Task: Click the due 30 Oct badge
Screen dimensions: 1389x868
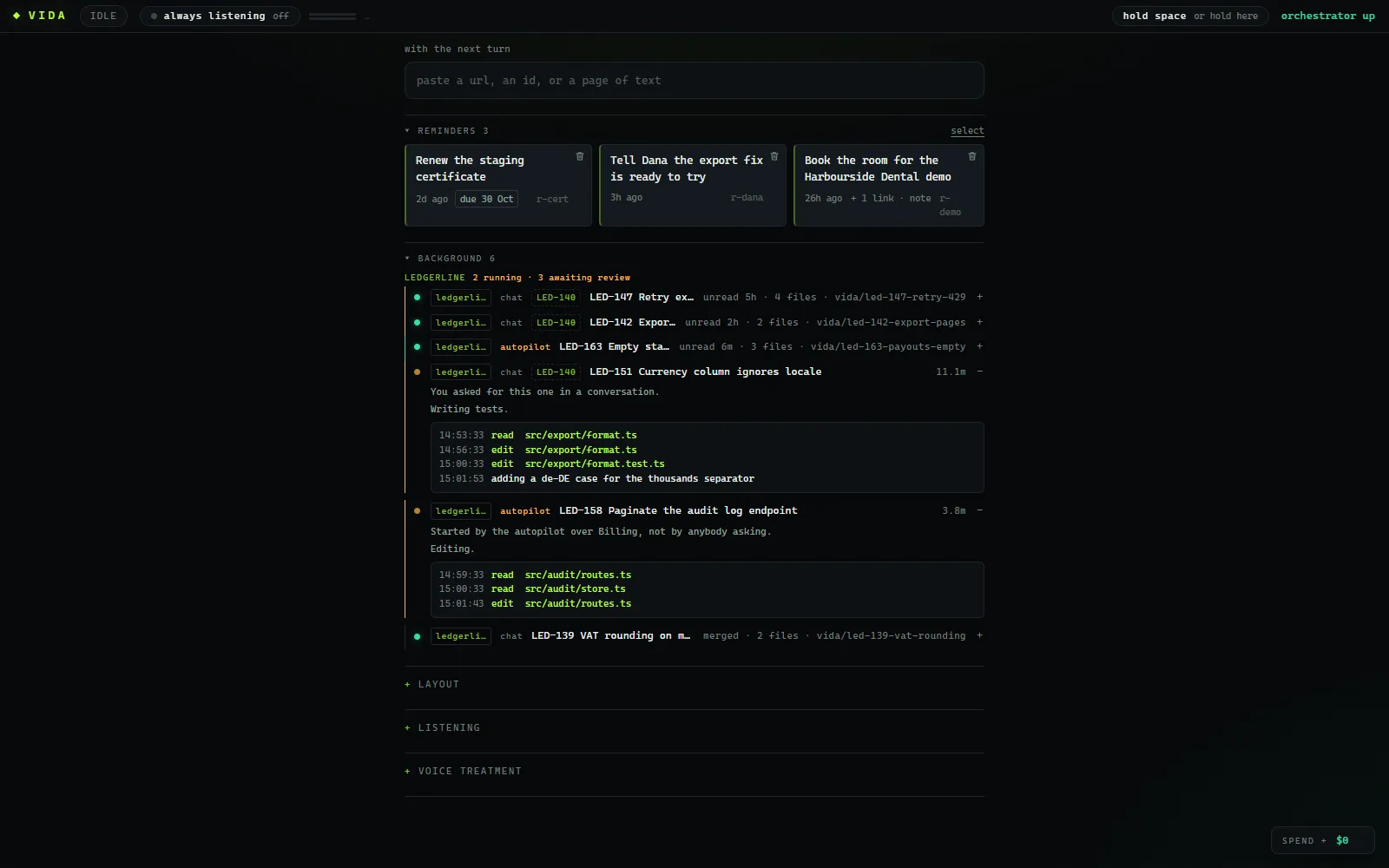Action: 486,199
